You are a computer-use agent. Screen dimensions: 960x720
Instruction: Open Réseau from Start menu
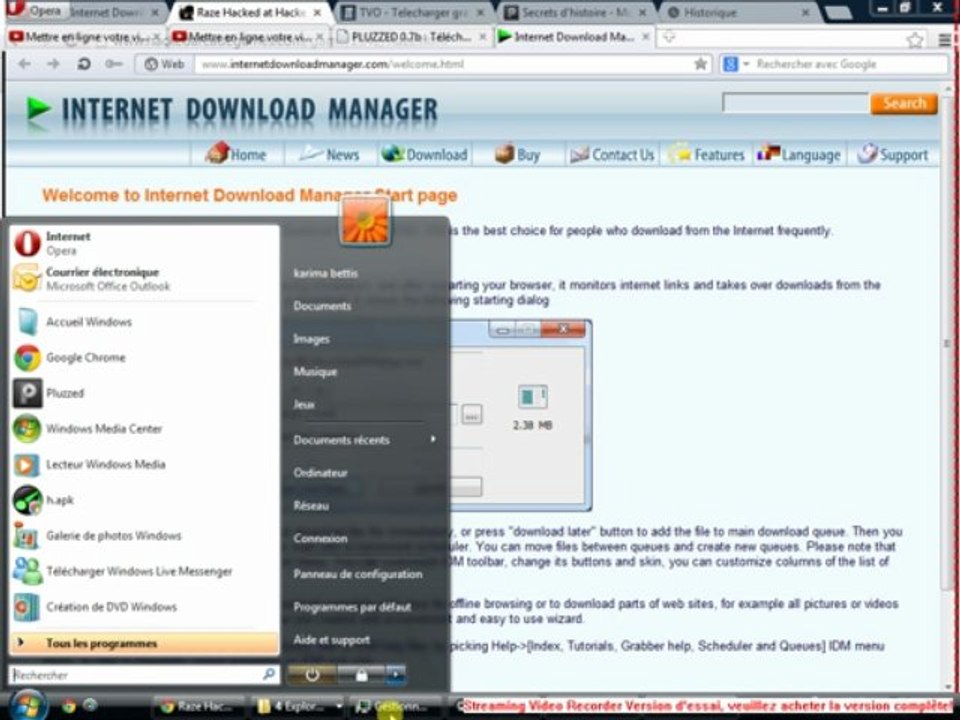[311, 506]
